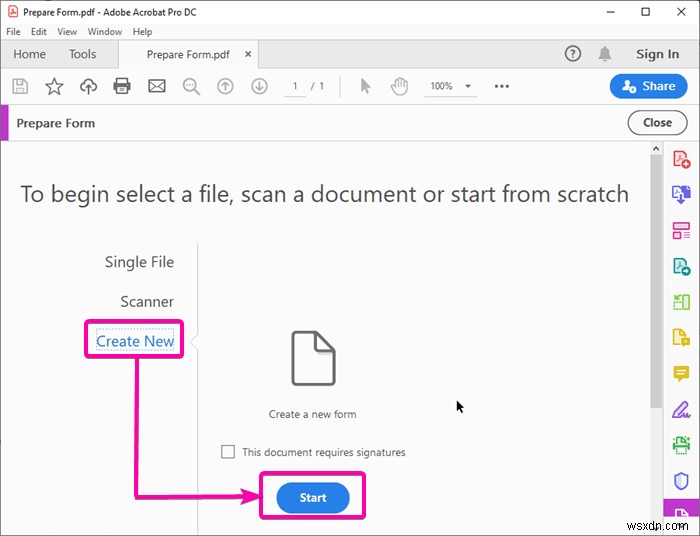Open Create PDF tool in right sidebar
This screenshot has width=700, height=536.
coord(681,159)
